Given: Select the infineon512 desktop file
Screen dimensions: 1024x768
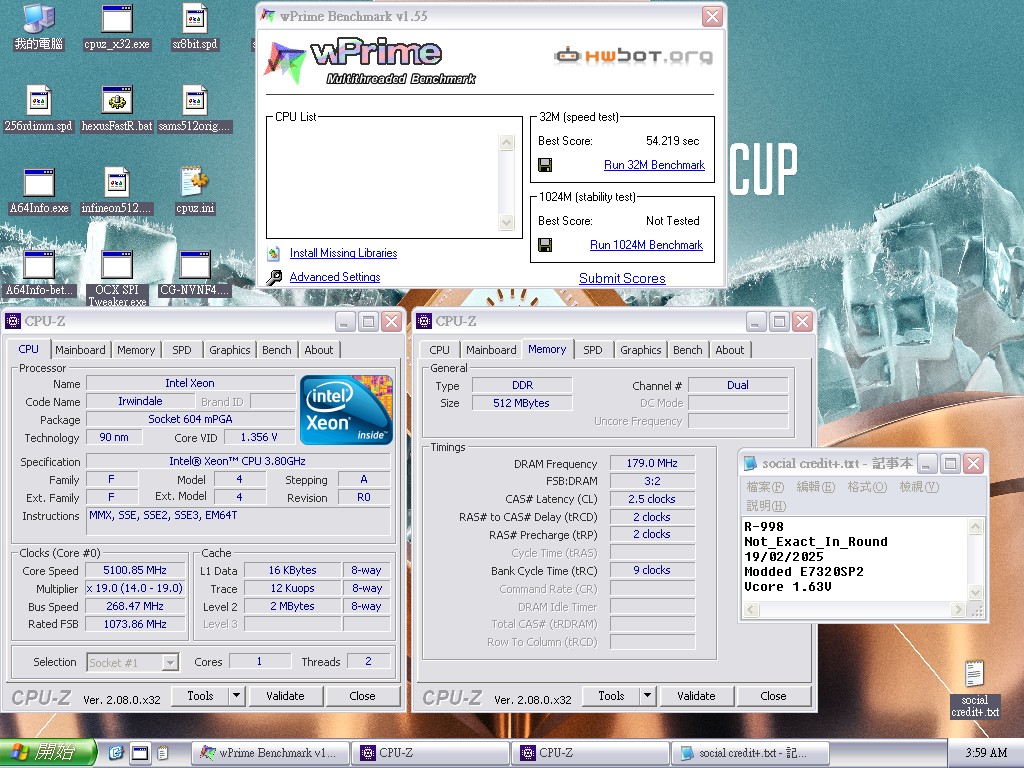Looking at the screenshot, I should pos(117,191).
